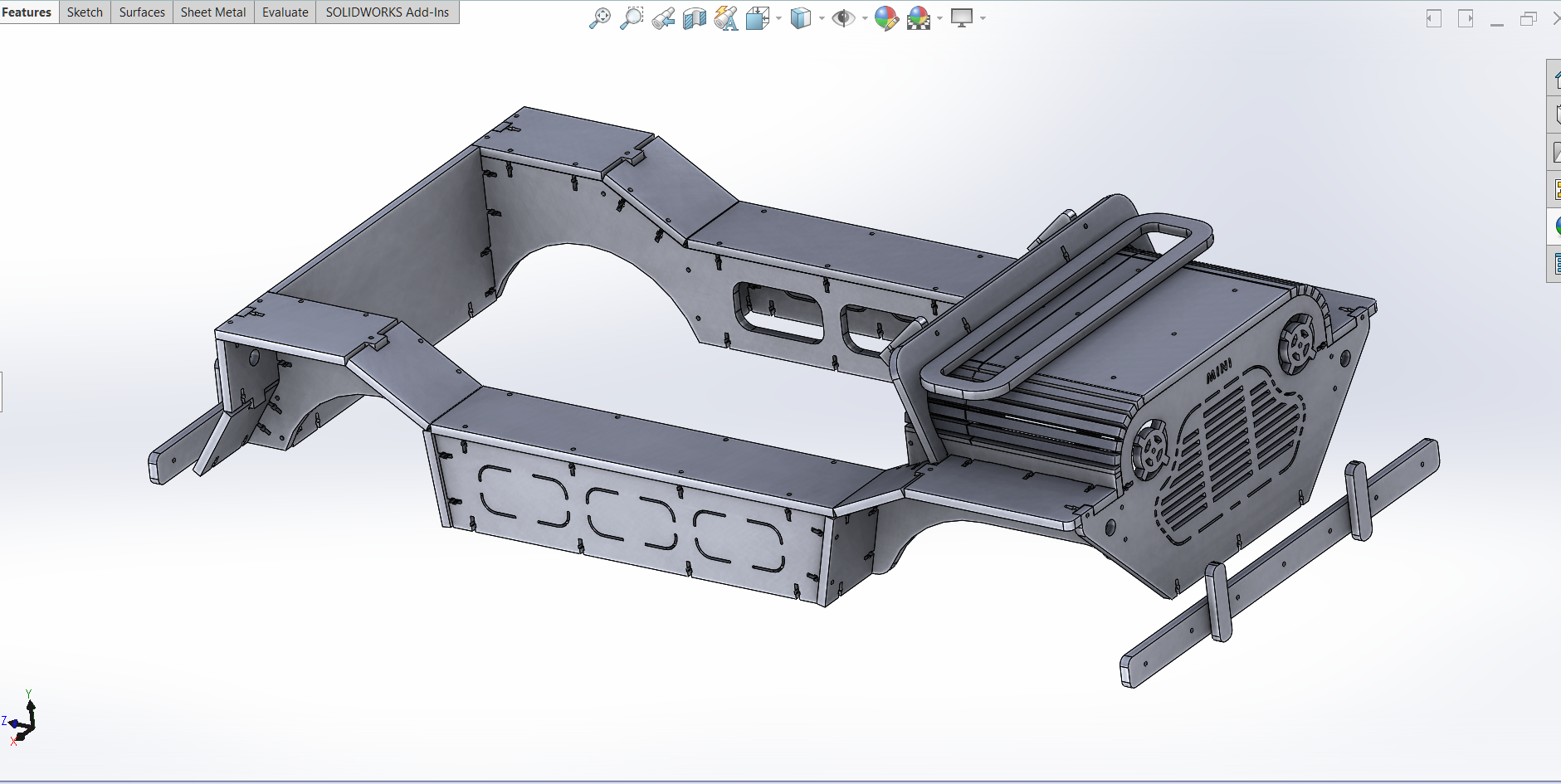1561x784 pixels.
Task: Open the SOLIDWORKS Add-Ins tab
Action: (x=388, y=12)
